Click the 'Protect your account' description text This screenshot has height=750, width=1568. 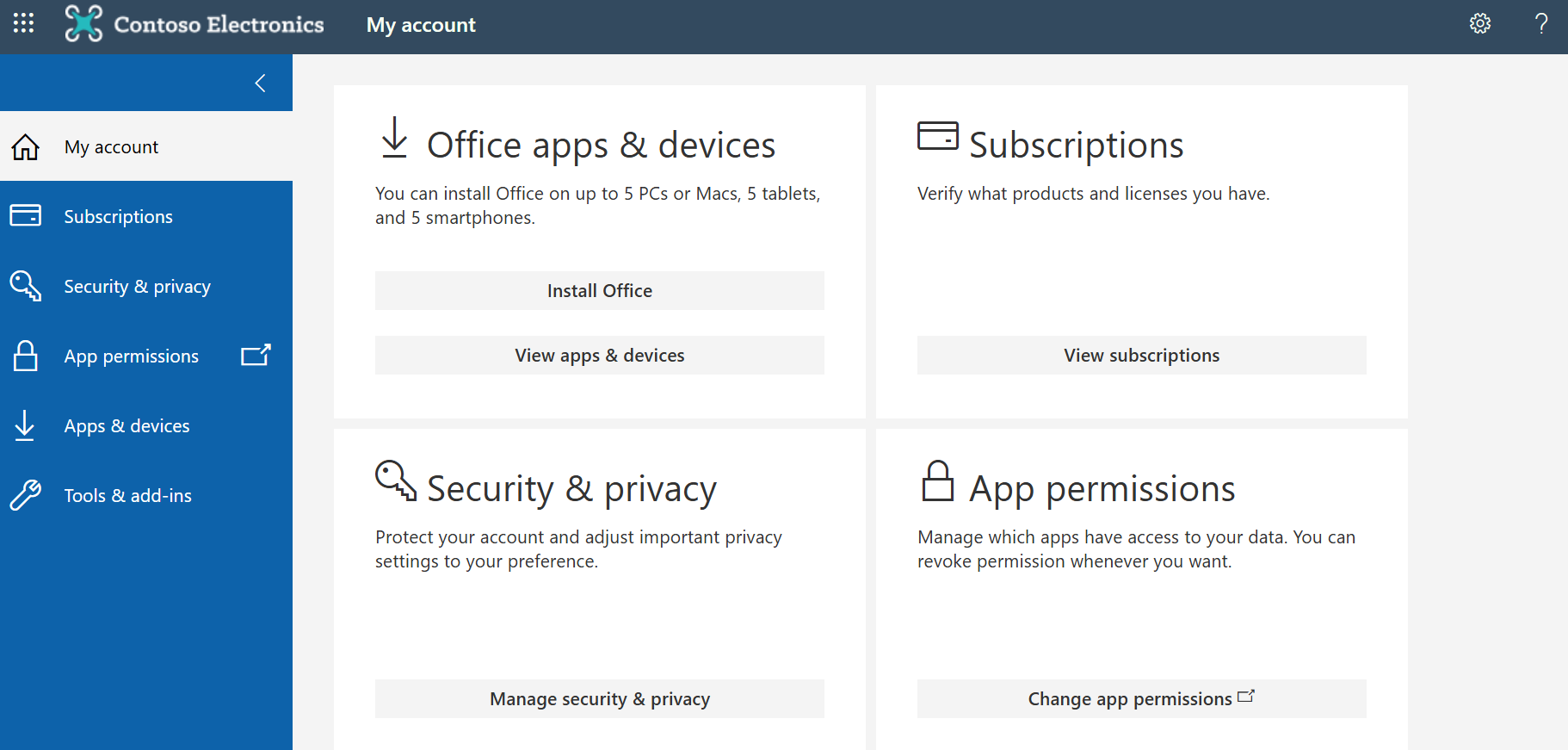pos(578,549)
